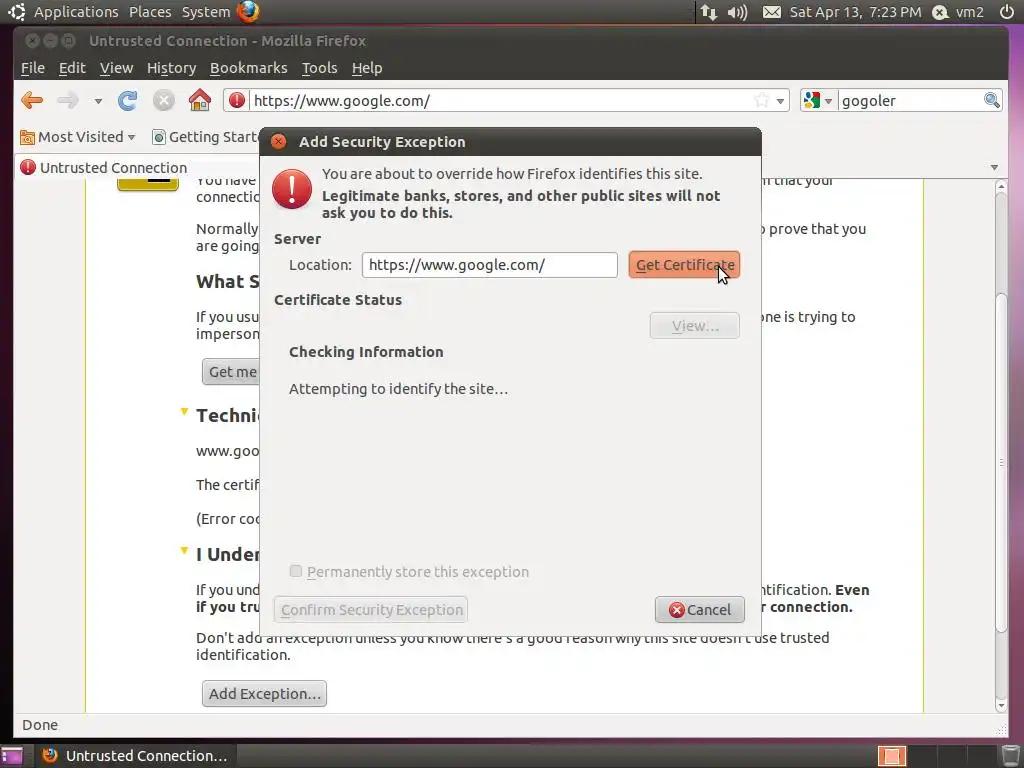Open the vm2 user menu

(x=957, y=12)
